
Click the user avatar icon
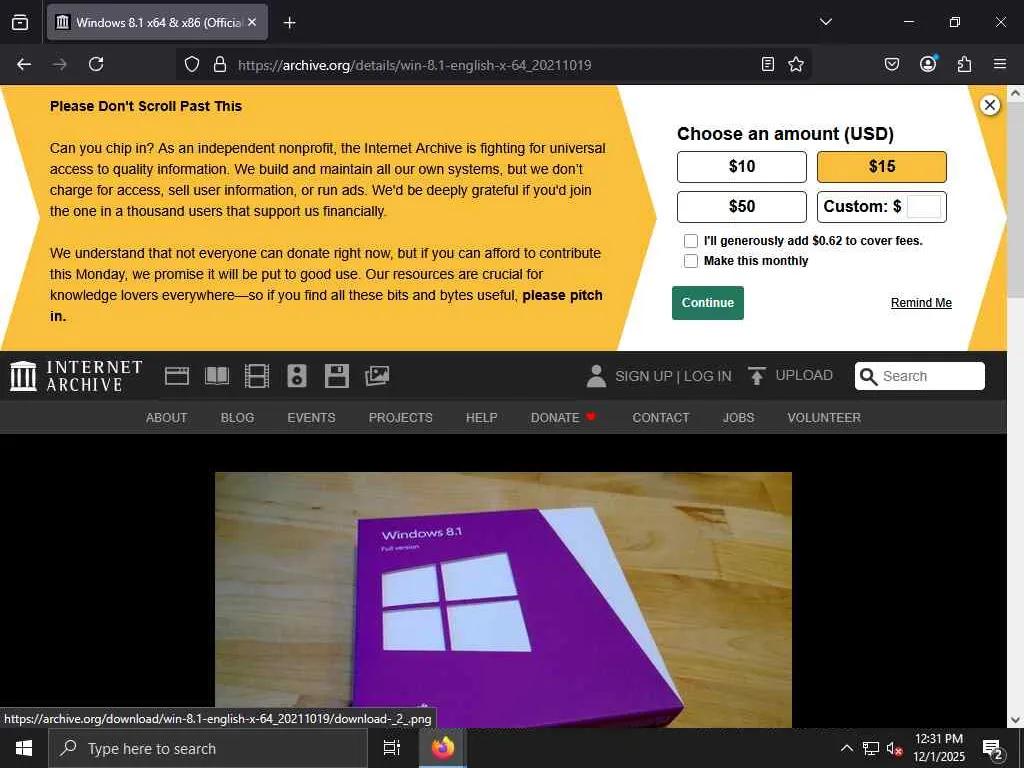pyautogui.click(x=596, y=376)
